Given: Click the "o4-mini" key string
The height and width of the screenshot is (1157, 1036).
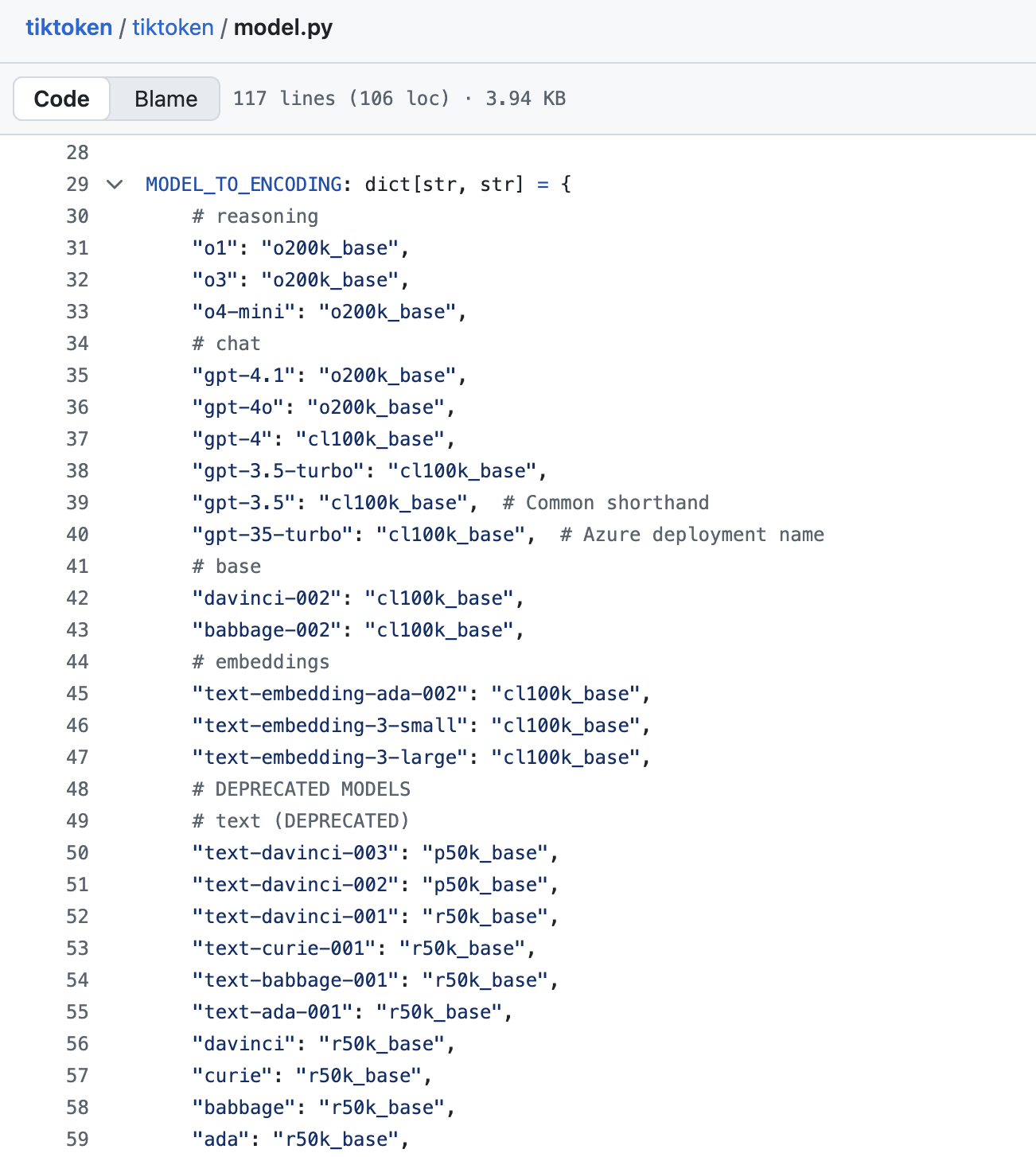Looking at the screenshot, I should coord(244,312).
